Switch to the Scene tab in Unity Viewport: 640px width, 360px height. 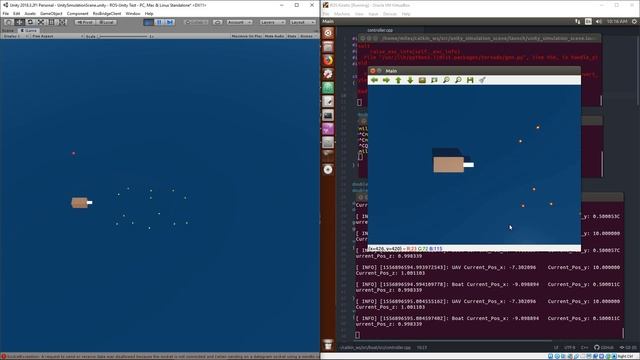click(8, 30)
